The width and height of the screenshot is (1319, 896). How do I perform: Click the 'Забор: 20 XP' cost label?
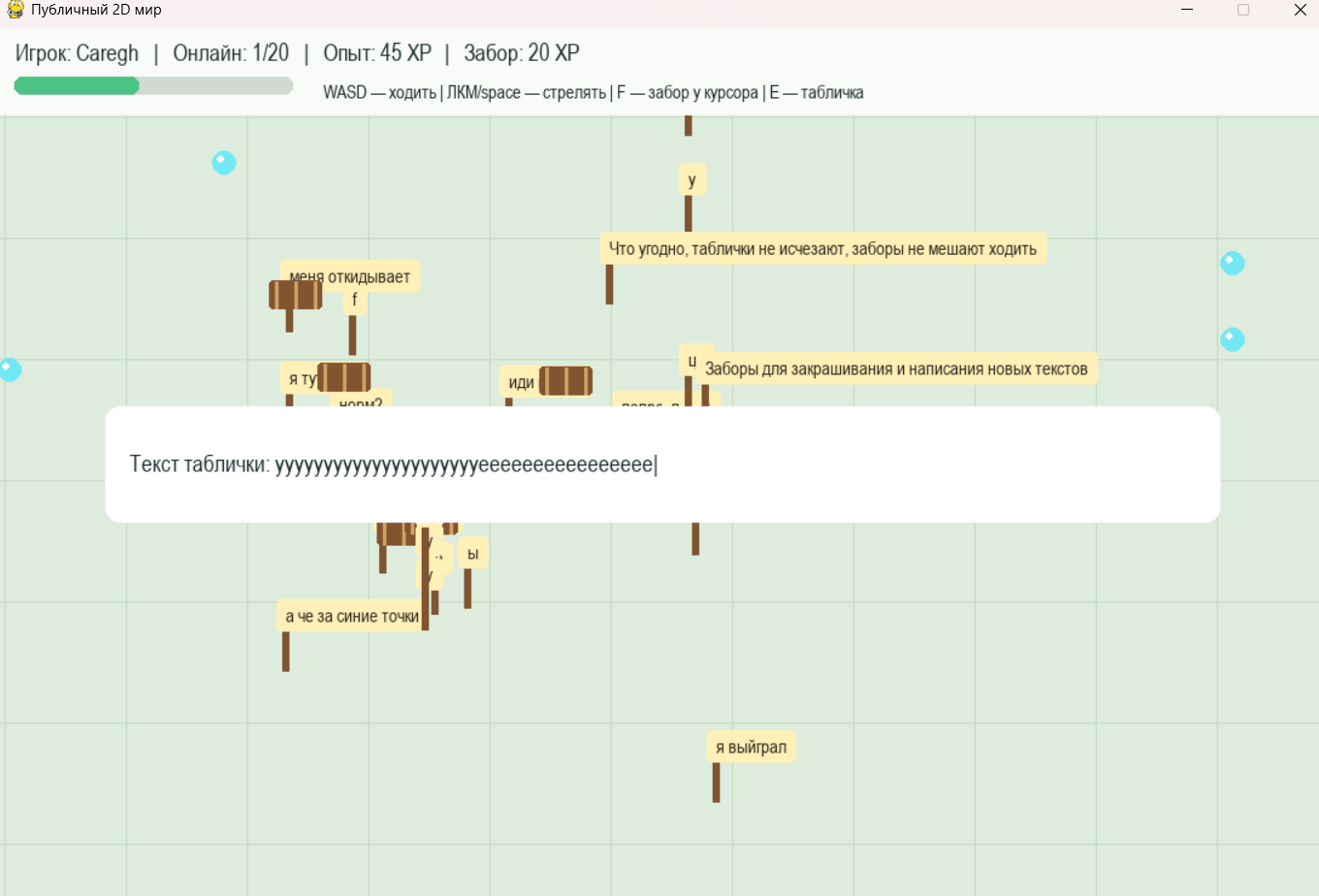tap(522, 53)
